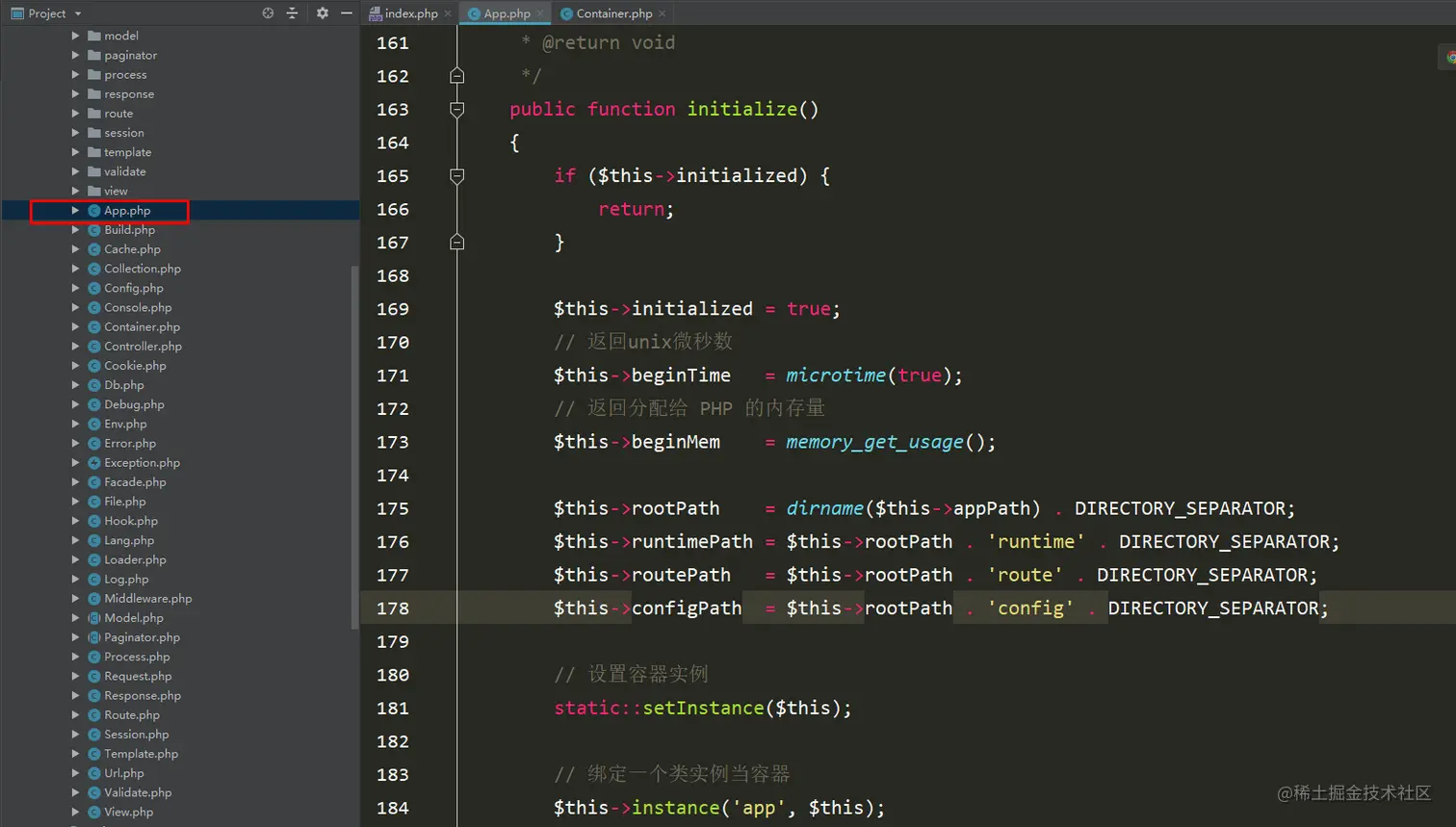Fold the initialize function at line 163
The height and width of the screenshot is (827, 1456).
tap(457, 110)
